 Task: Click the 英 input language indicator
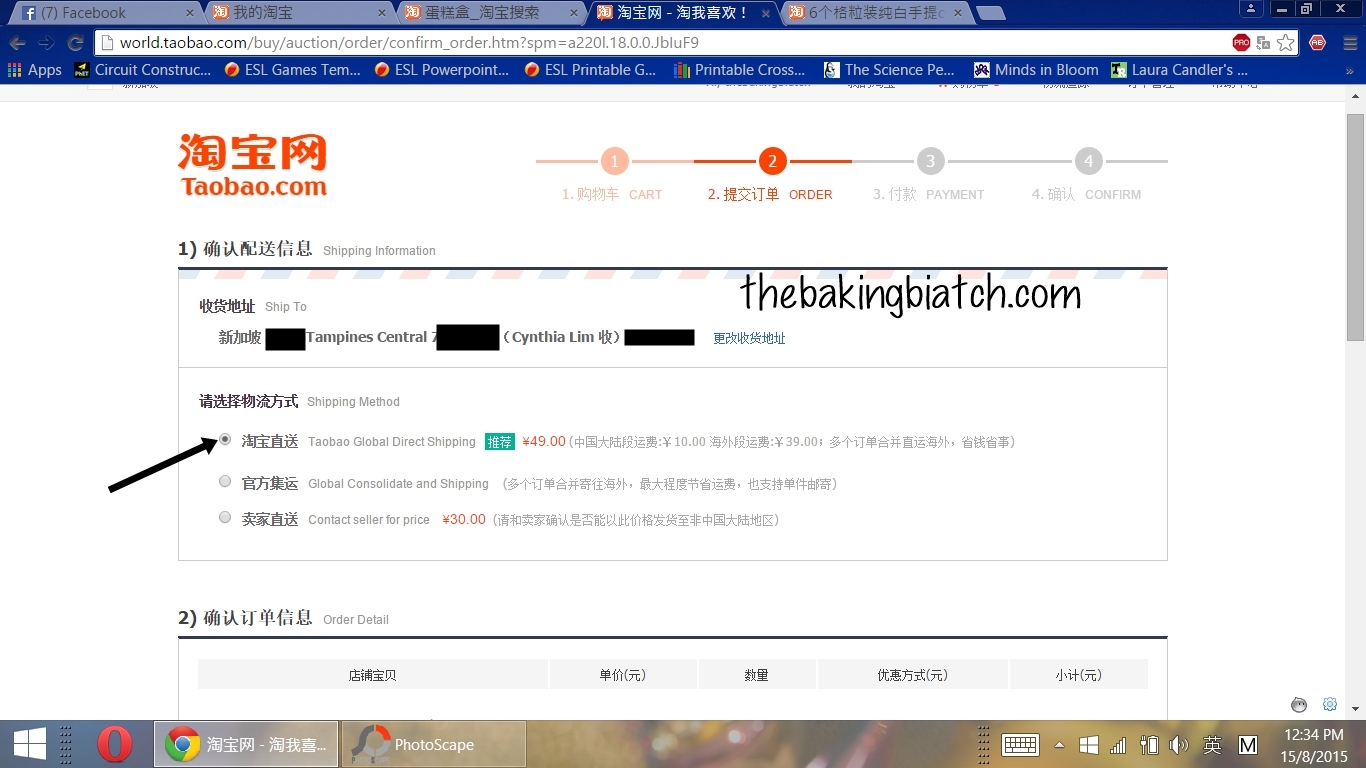1212,745
